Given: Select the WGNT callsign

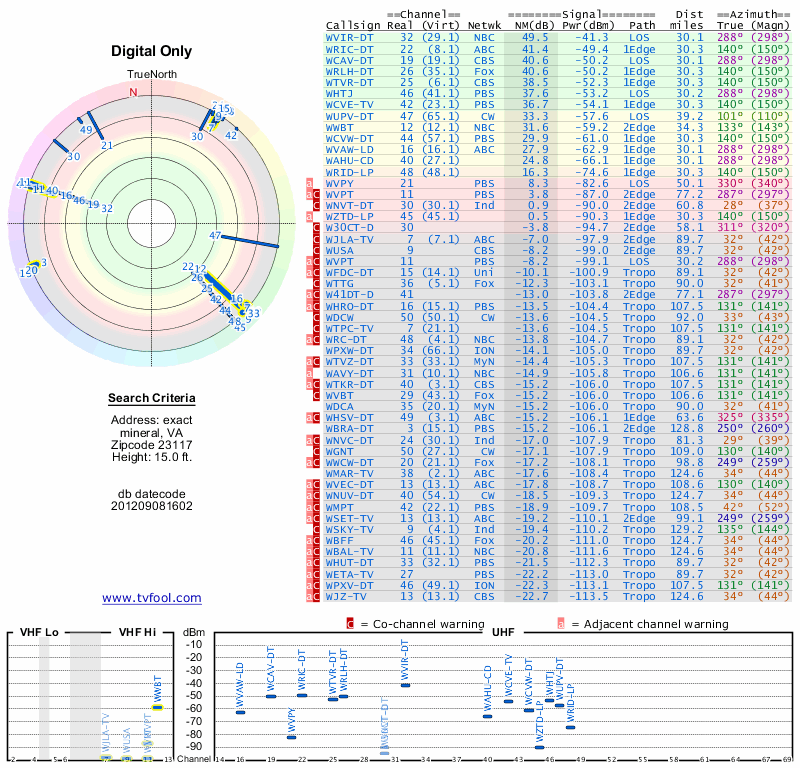Looking at the screenshot, I should 339,452.
